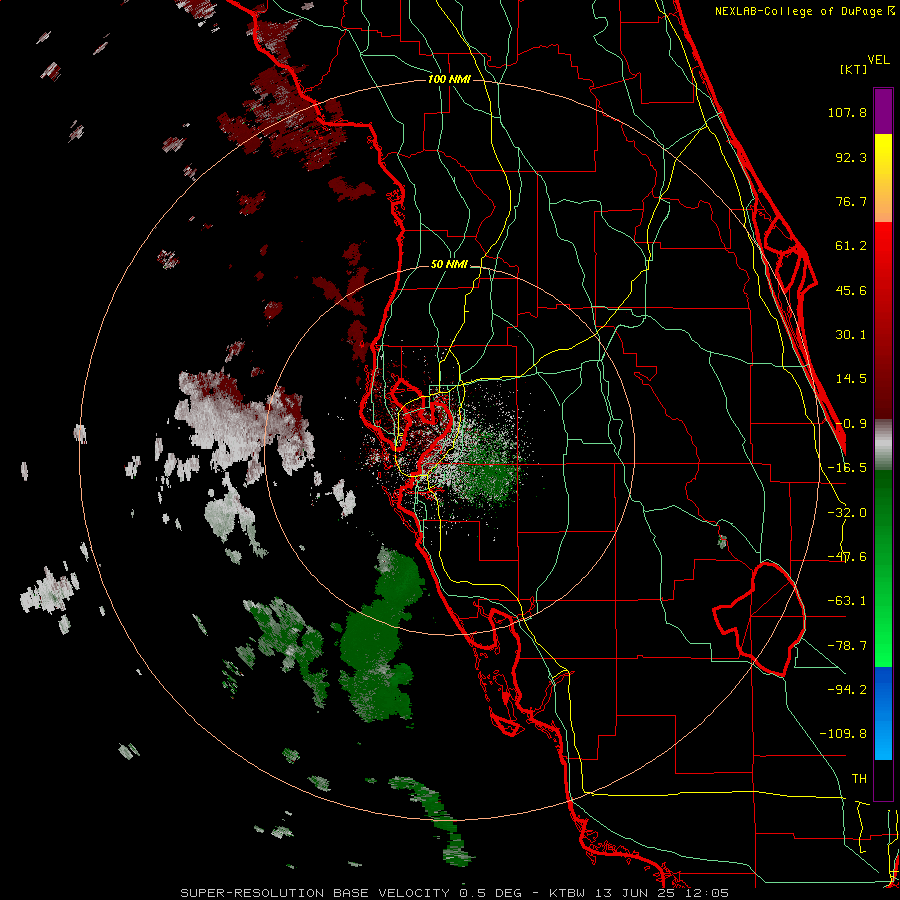Click the 100 NMI range ring label
The width and height of the screenshot is (900, 900).
coord(449,79)
